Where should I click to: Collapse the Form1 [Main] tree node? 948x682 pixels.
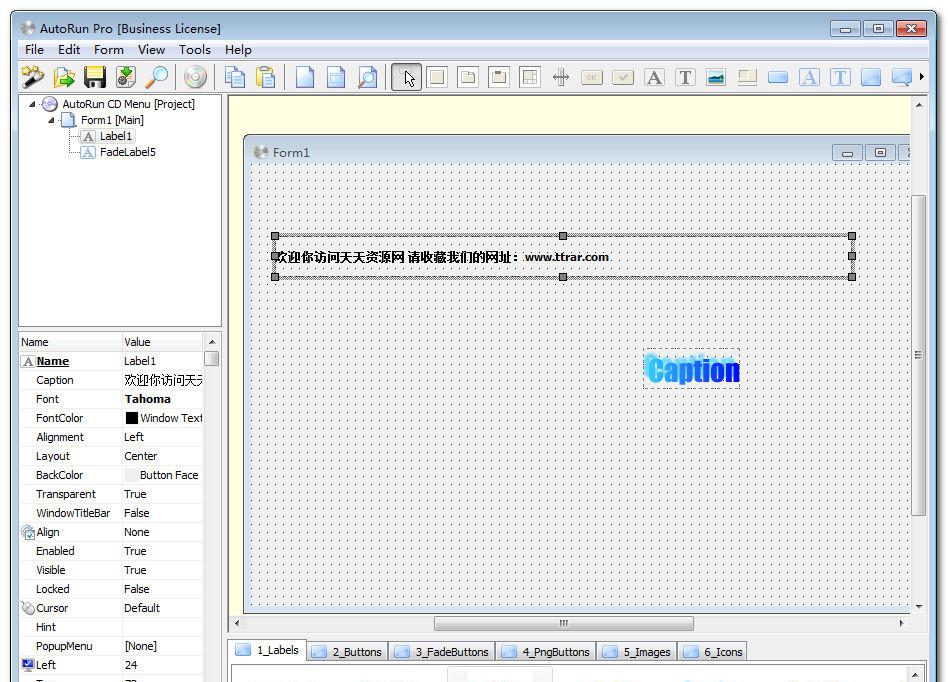click(51, 120)
